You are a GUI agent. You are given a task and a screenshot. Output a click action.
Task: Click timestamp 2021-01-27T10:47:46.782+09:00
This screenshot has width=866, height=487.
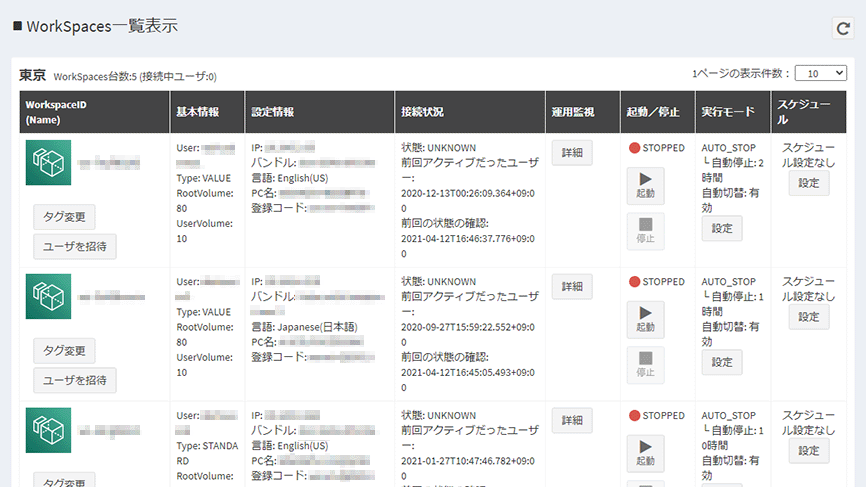[468, 468]
